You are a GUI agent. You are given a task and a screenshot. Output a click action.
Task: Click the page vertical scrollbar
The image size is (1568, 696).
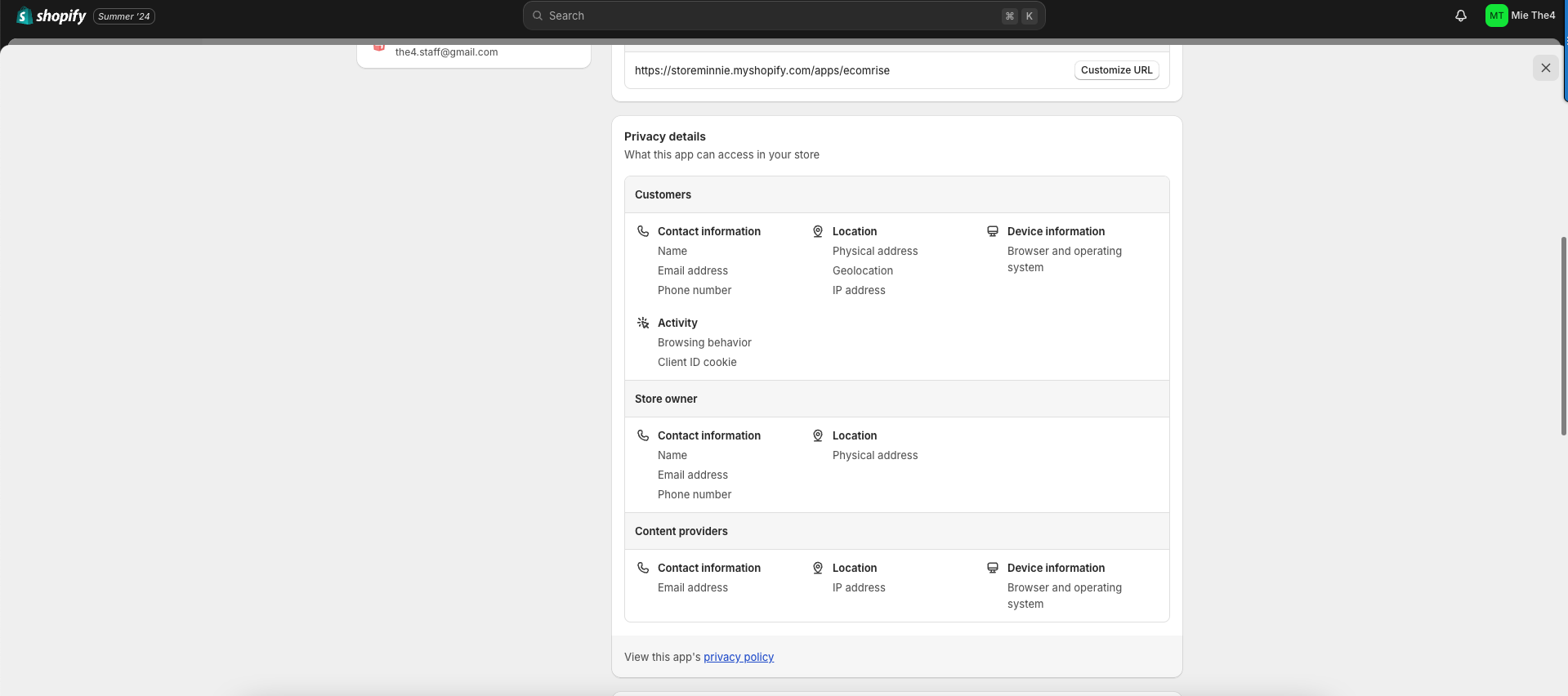tap(1563, 335)
